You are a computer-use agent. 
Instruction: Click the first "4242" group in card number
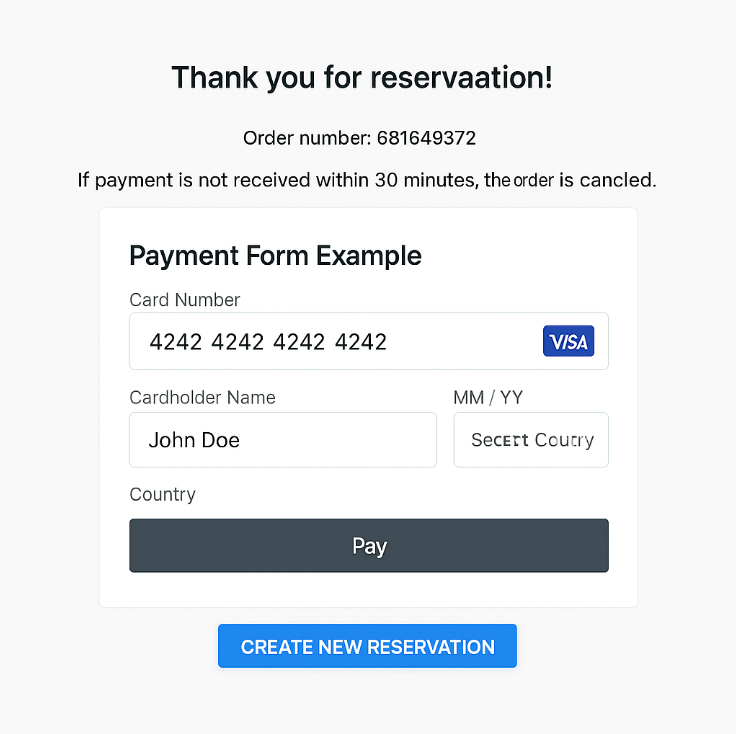[175, 342]
